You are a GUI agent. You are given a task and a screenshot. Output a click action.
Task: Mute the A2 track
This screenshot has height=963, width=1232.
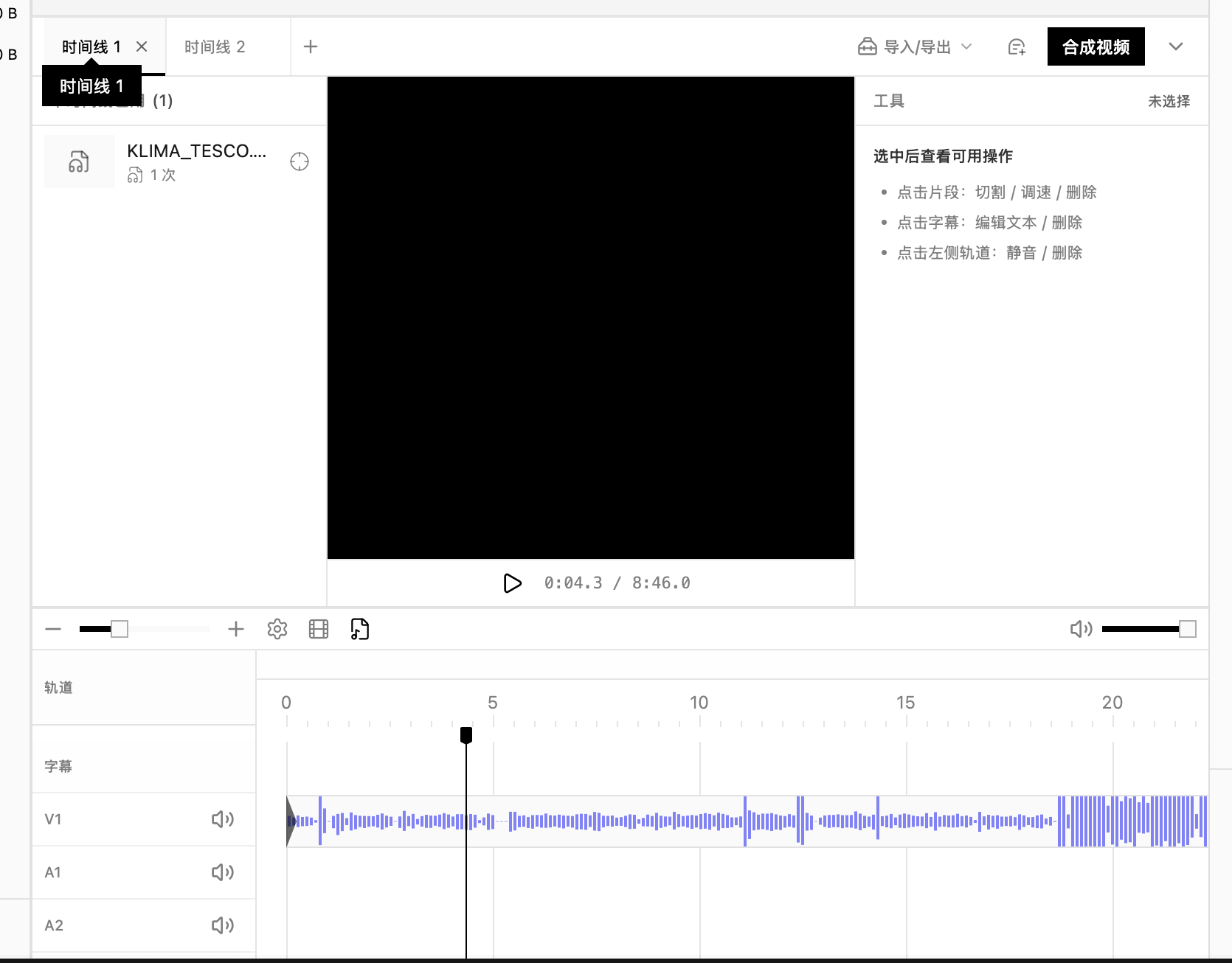coord(223,925)
